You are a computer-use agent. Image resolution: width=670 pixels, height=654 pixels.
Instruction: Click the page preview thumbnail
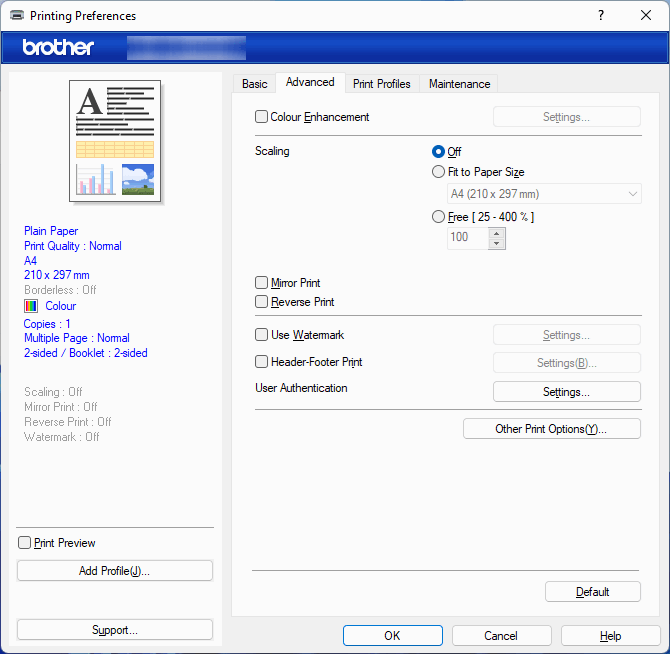[x=115, y=141]
